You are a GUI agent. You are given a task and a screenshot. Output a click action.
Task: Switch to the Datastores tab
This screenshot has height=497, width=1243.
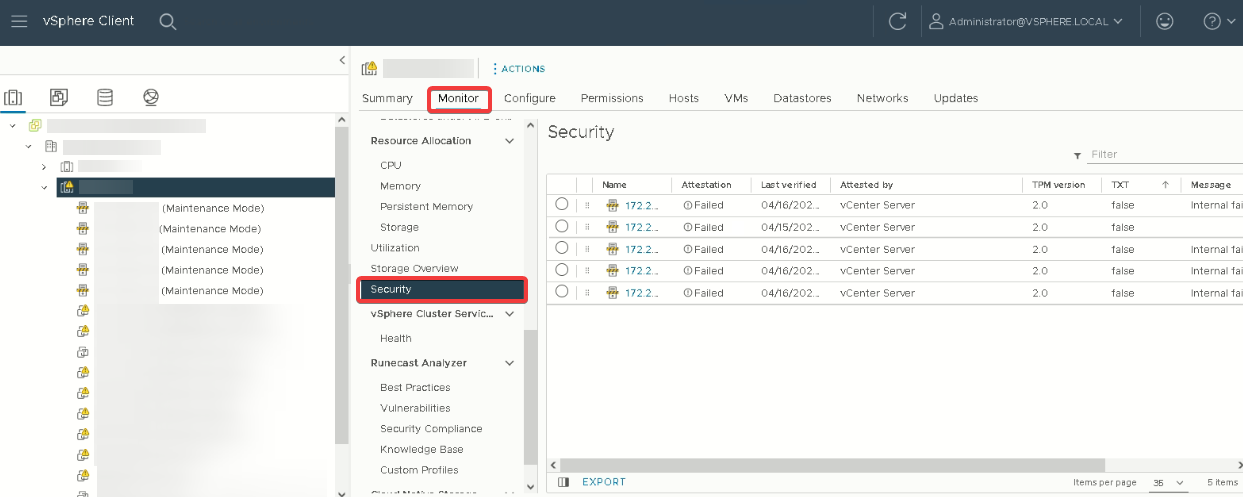click(802, 98)
